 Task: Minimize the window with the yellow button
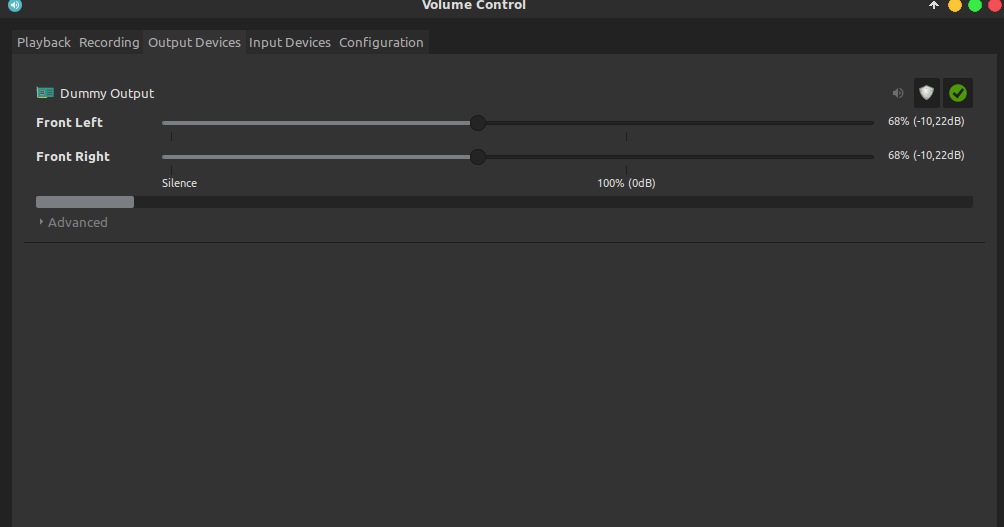955,5
